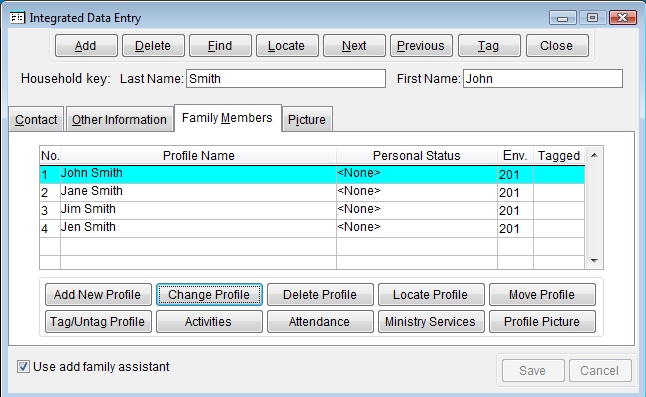Click the Locate button
646x397 pixels.
coord(287,46)
